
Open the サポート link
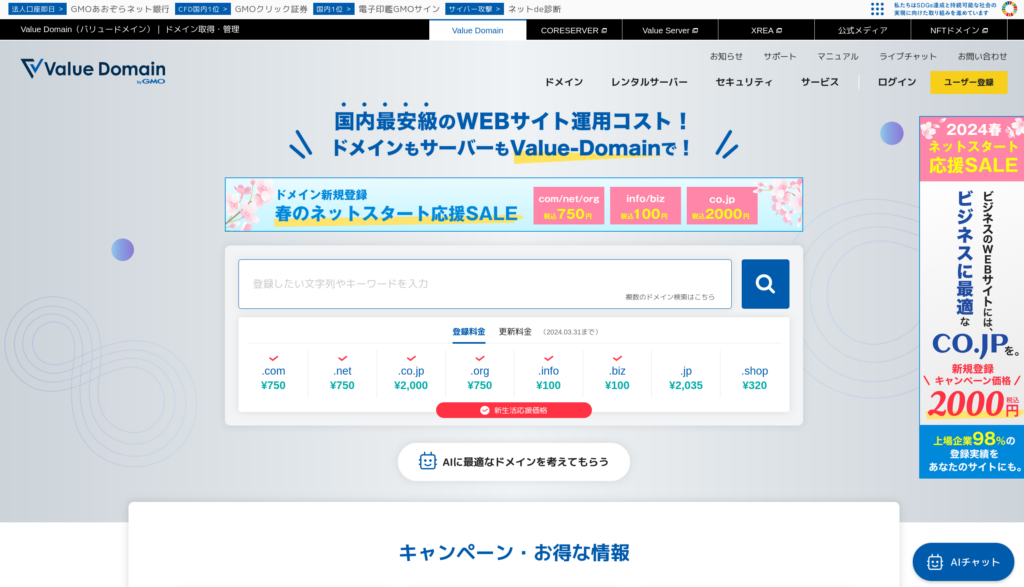coord(780,56)
